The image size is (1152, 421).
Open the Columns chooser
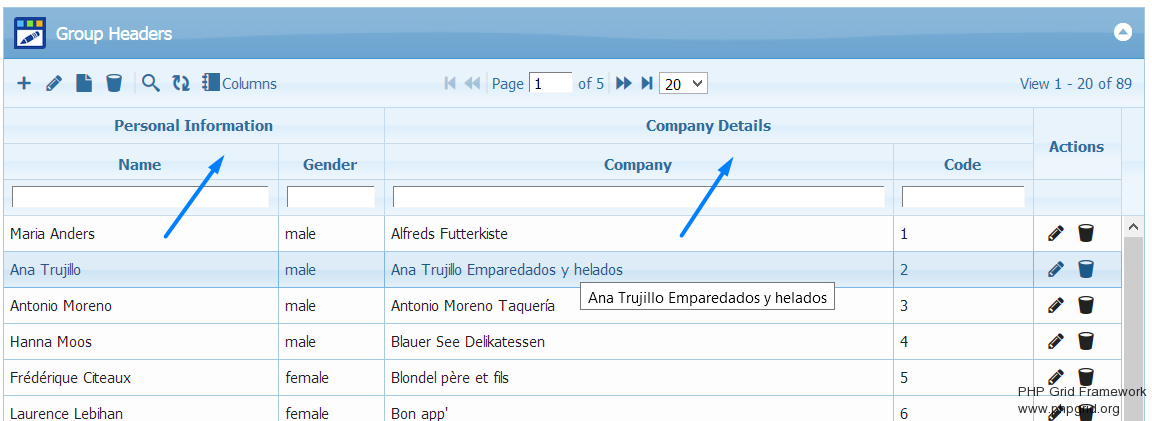pyautogui.click(x=239, y=84)
